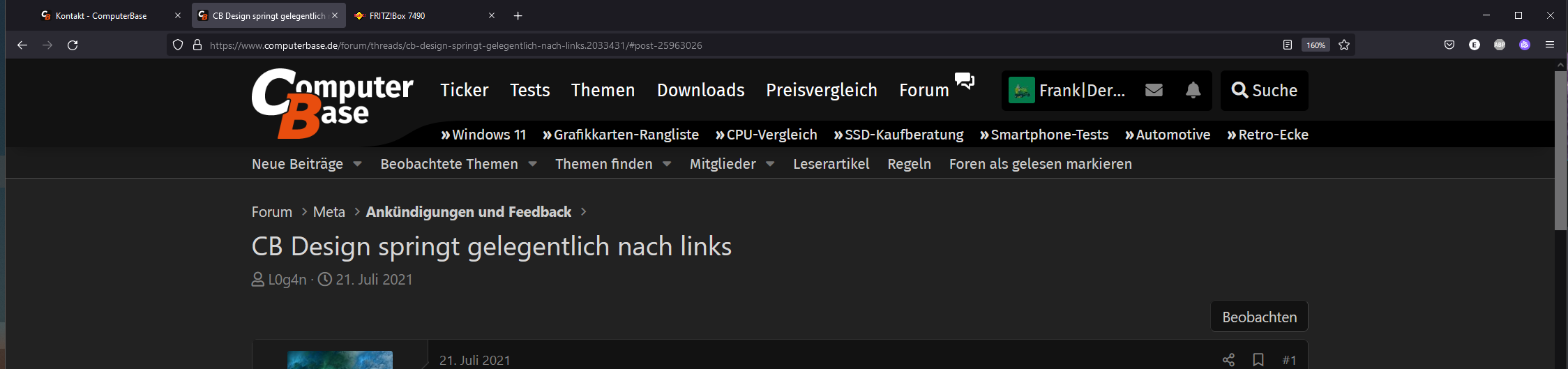Click Foren als gelesen markieren
1568x369 pixels.
point(1040,164)
